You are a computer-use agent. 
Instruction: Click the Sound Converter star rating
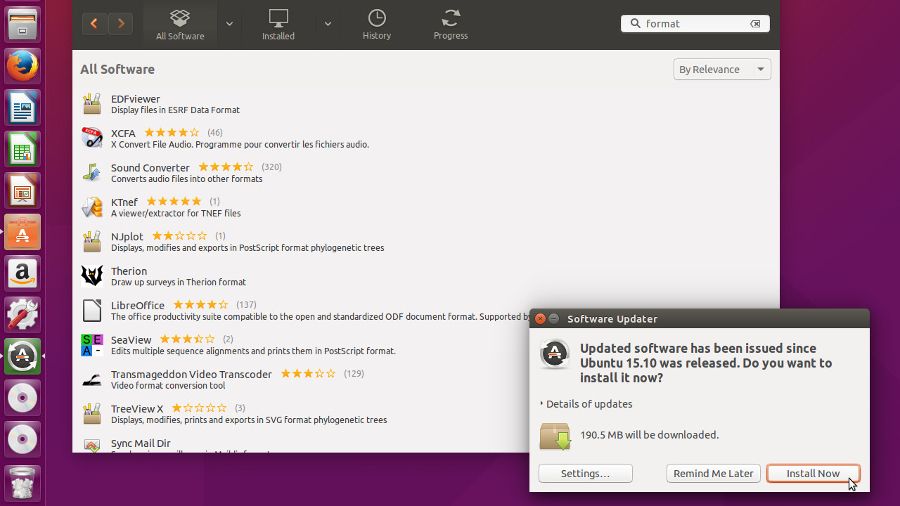click(x=226, y=167)
